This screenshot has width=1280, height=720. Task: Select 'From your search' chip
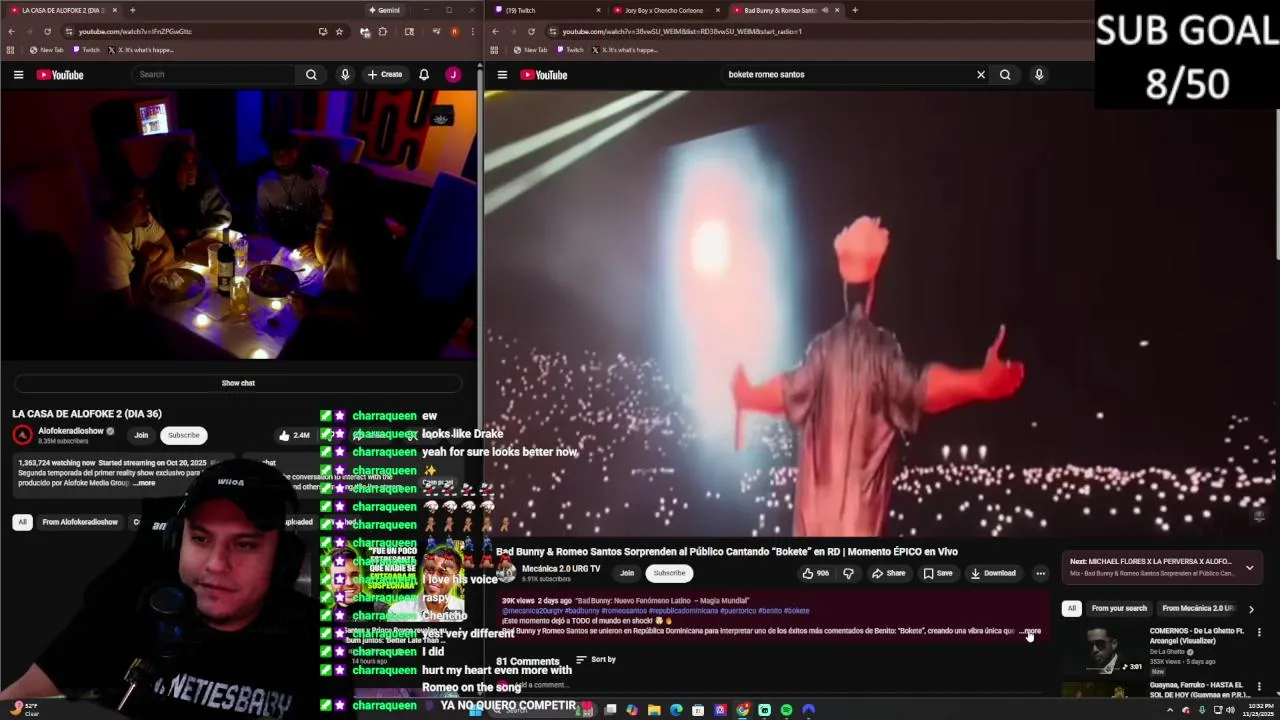(x=1119, y=608)
